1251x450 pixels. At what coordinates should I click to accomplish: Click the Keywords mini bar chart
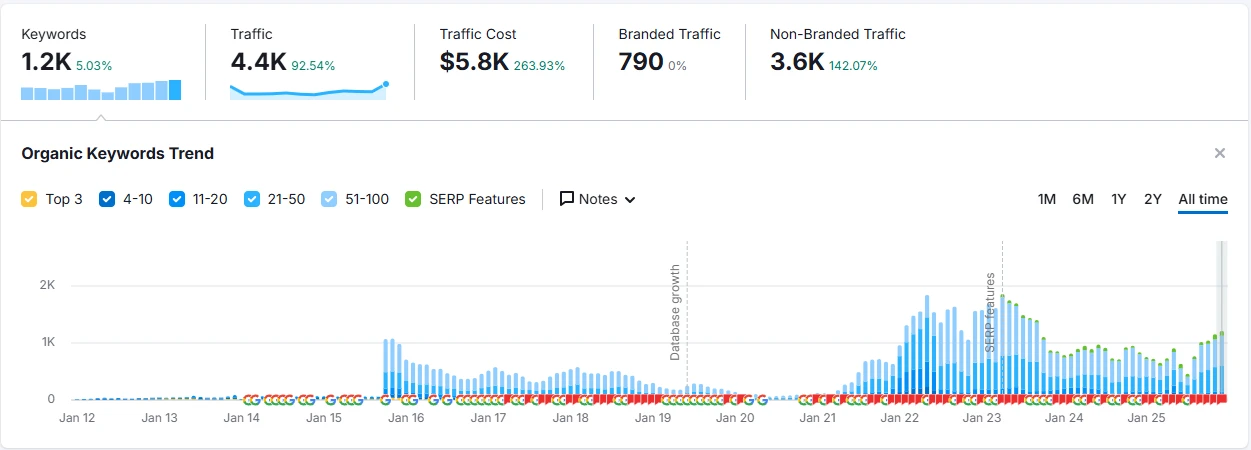[101, 91]
